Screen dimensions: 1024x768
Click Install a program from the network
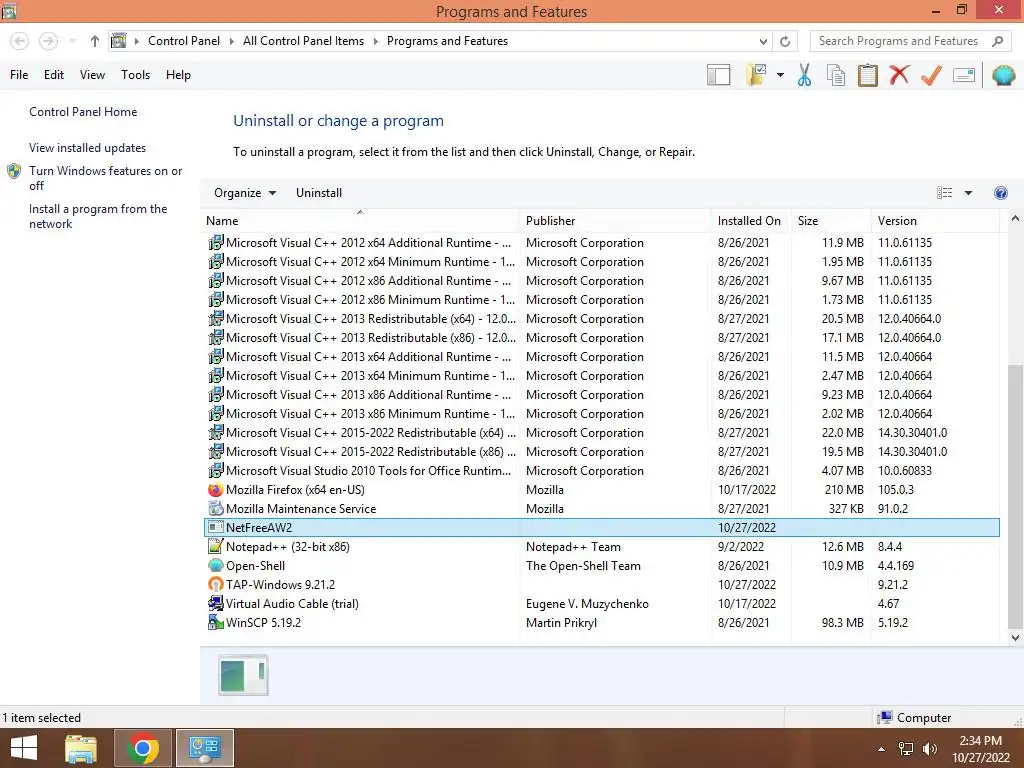tap(98, 216)
